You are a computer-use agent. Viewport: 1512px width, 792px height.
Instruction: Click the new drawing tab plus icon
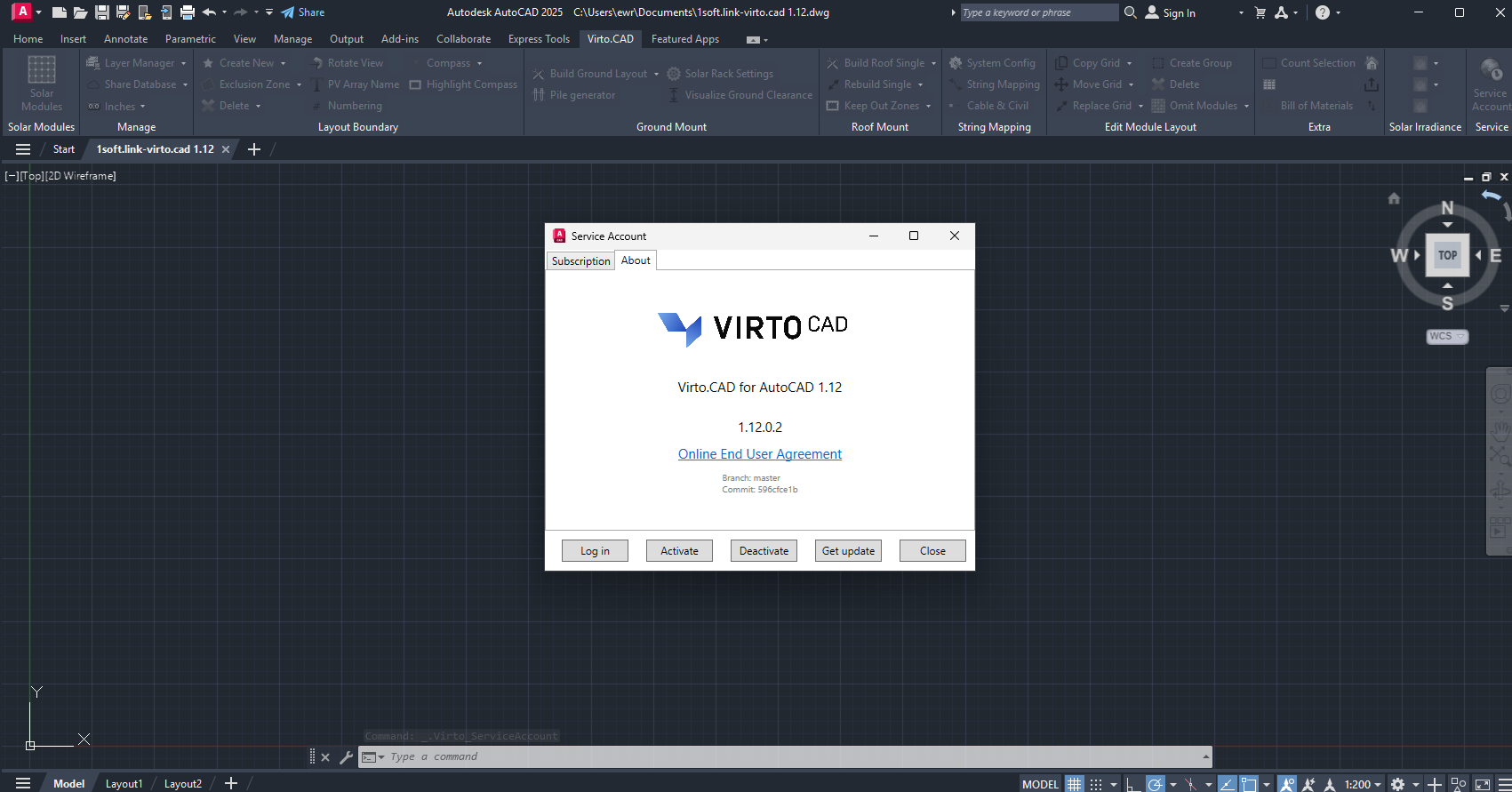pyautogui.click(x=254, y=149)
